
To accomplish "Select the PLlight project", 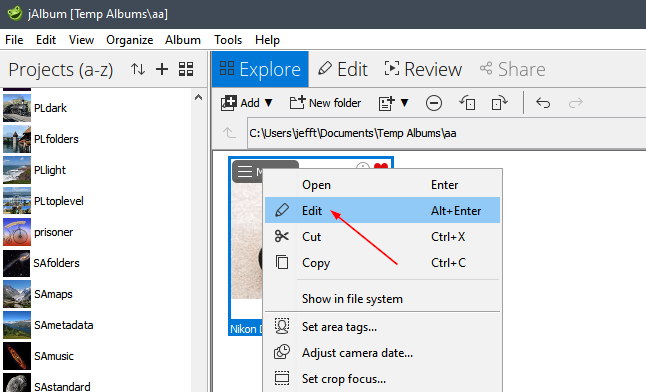I will pos(50,170).
